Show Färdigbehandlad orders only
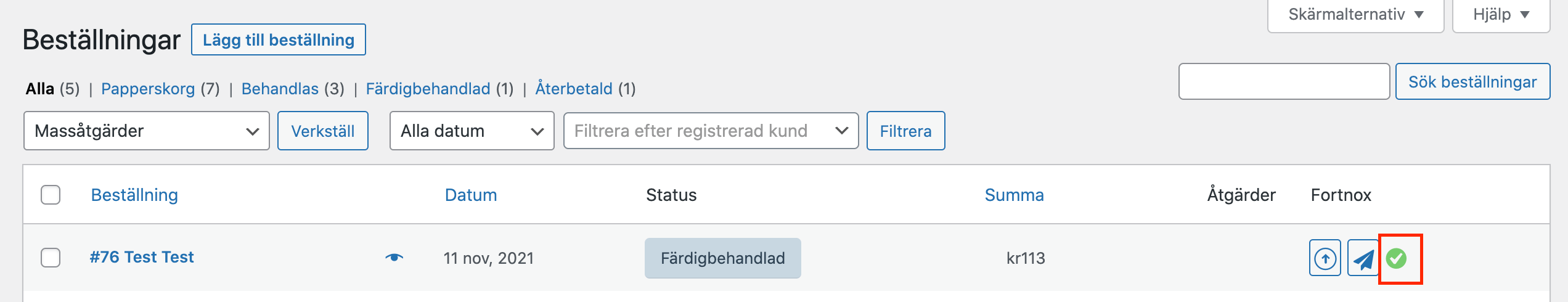Viewport: 1568px width, 302px height. point(428,89)
